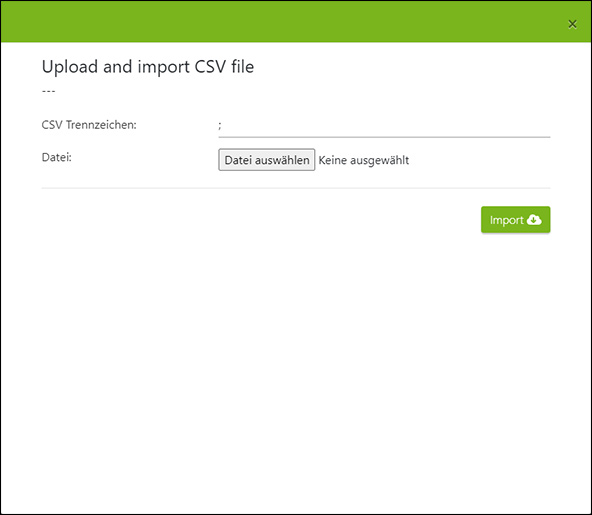Image resolution: width=592 pixels, height=515 pixels.
Task: Focus the CSV Trennzeichen input field
Action: (x=384, y=126)
